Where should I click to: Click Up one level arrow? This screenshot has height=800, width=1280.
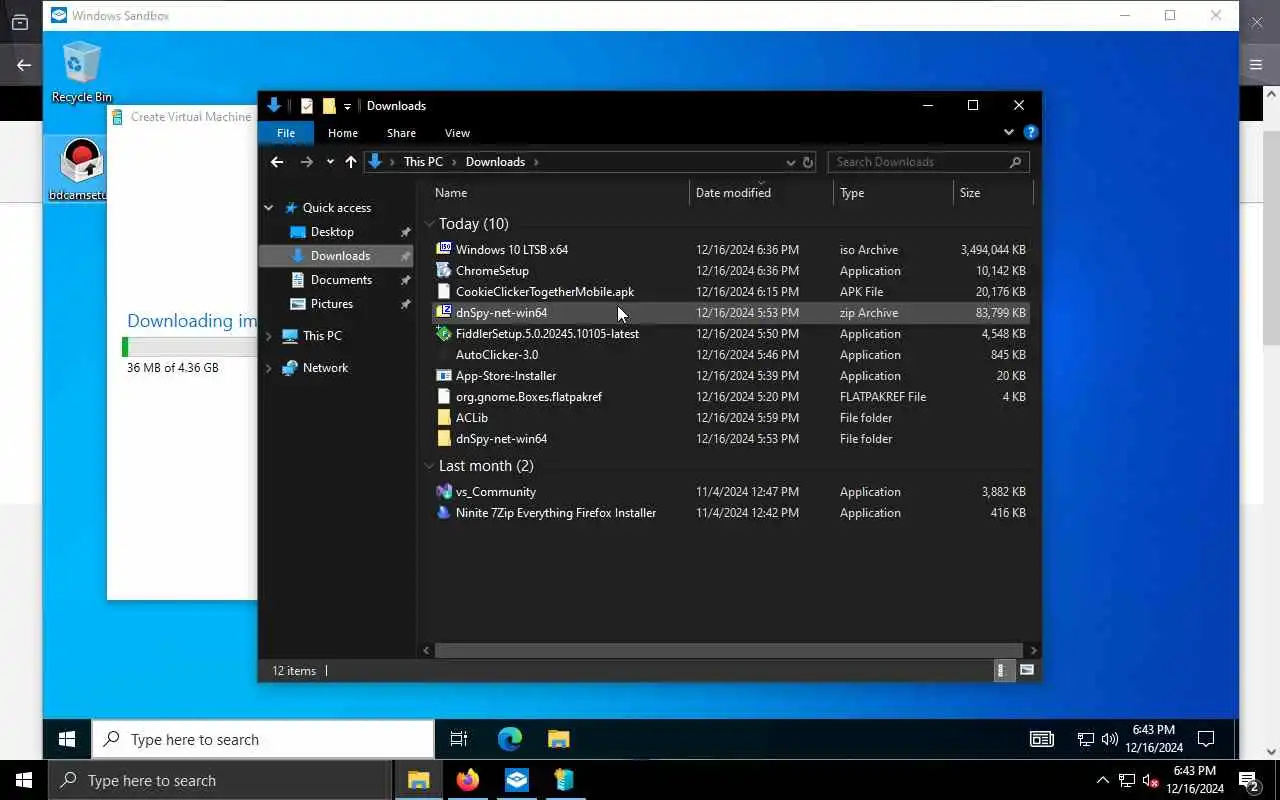tap(350, 162)
